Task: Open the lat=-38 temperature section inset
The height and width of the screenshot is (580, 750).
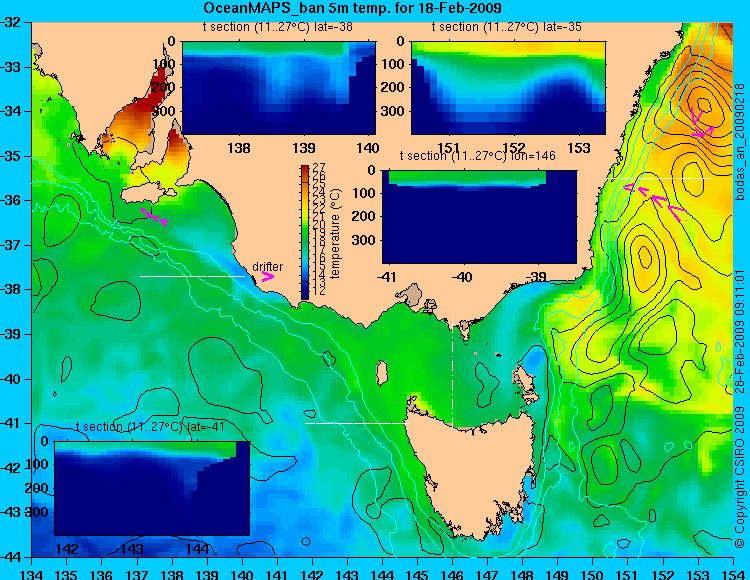Action: point(279,88)
